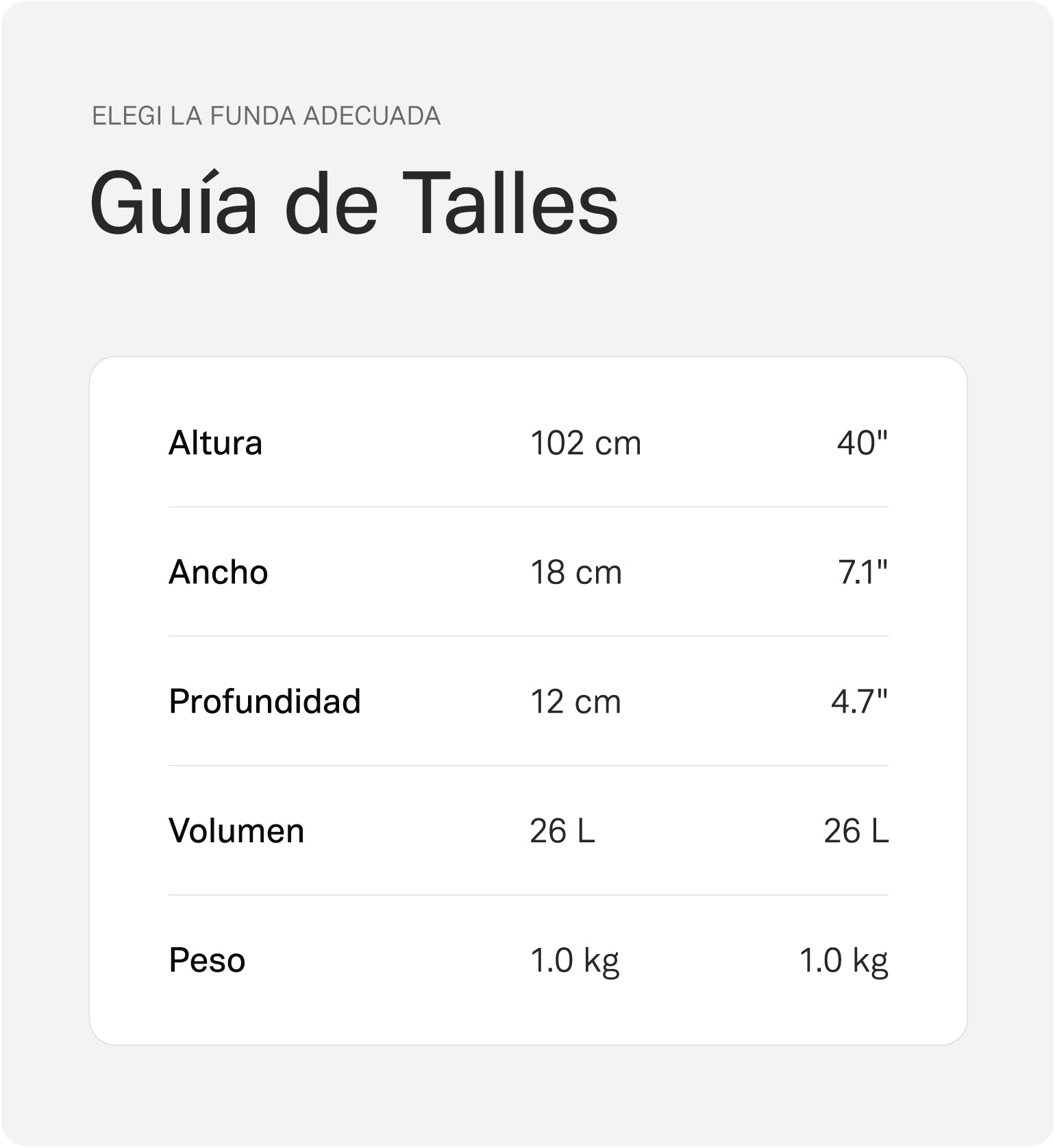This screenshot has height=1148, width=1055.
Task: Click the 4.7" depth value
Action: (860, 701)
